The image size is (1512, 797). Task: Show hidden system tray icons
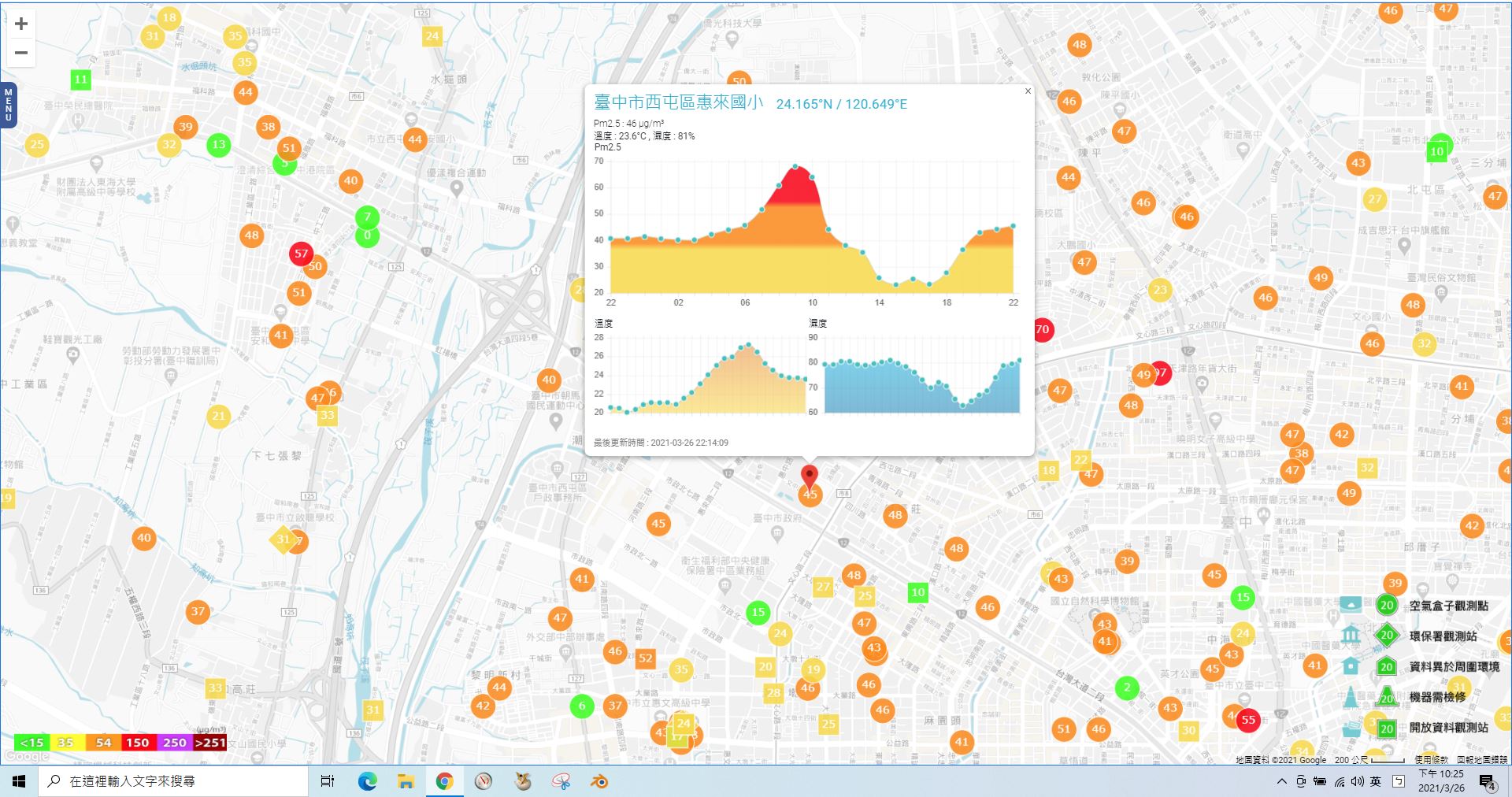tap(1281, 781)
